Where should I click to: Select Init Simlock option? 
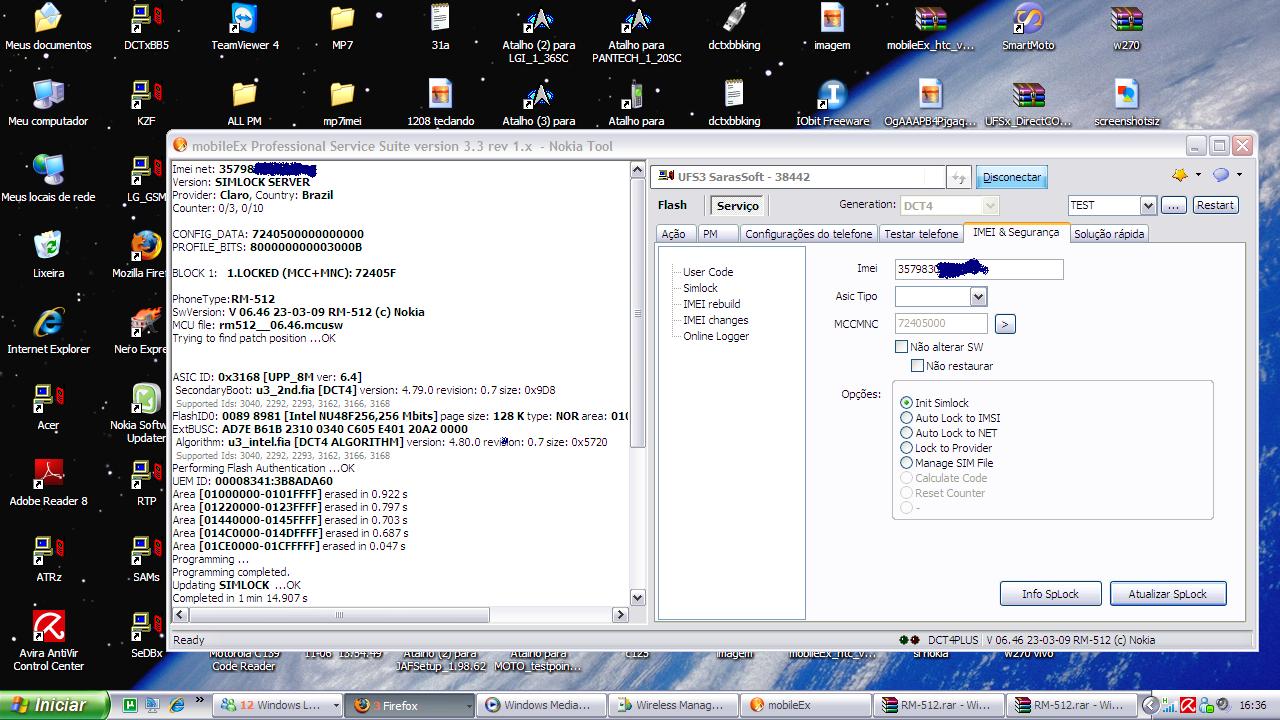[907, 403]
